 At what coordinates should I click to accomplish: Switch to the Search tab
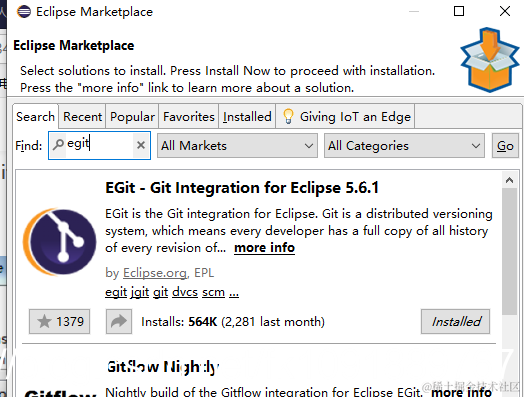tap(35, 117)
